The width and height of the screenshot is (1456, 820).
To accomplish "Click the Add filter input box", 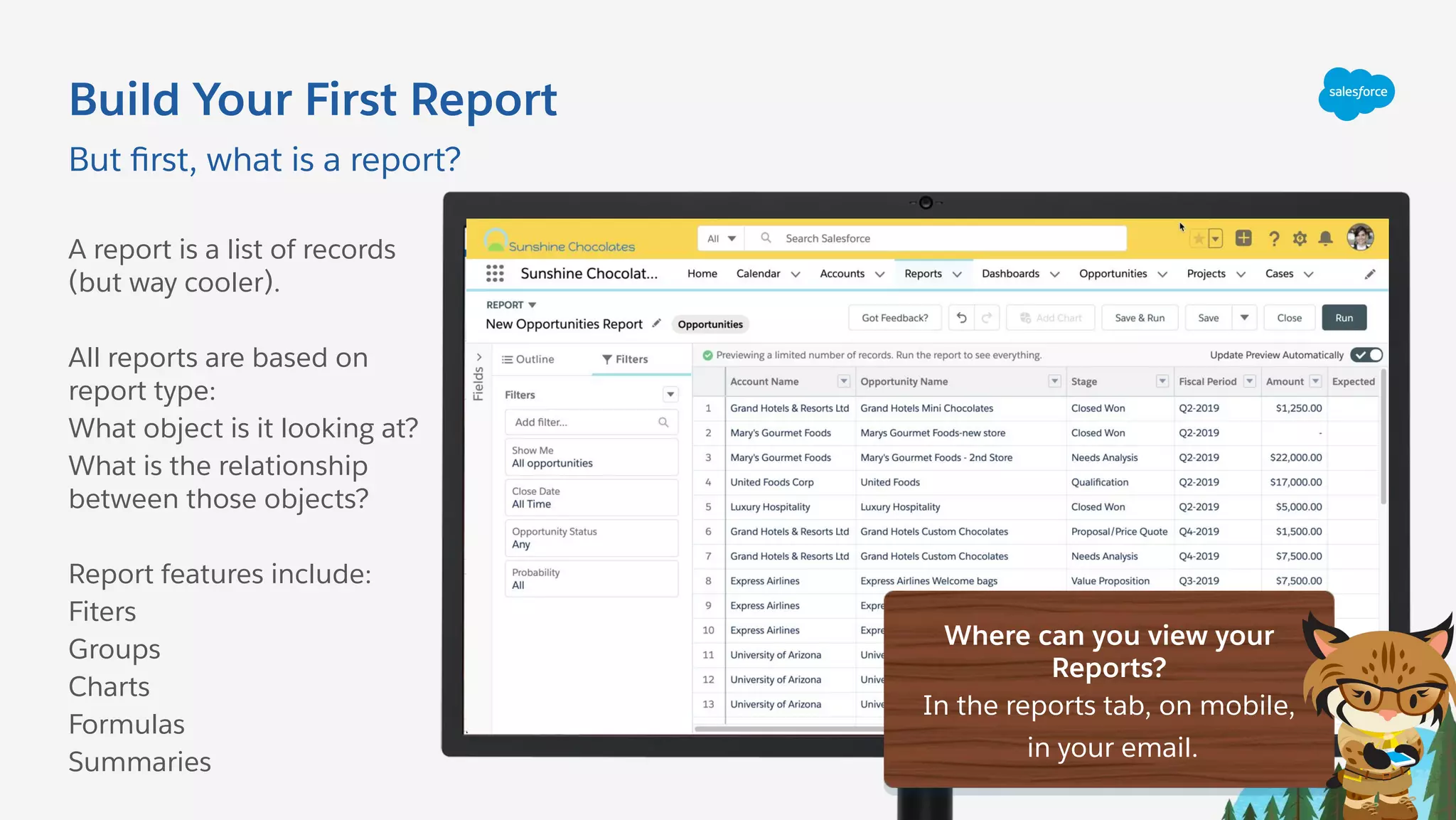I will click(591, 422).
